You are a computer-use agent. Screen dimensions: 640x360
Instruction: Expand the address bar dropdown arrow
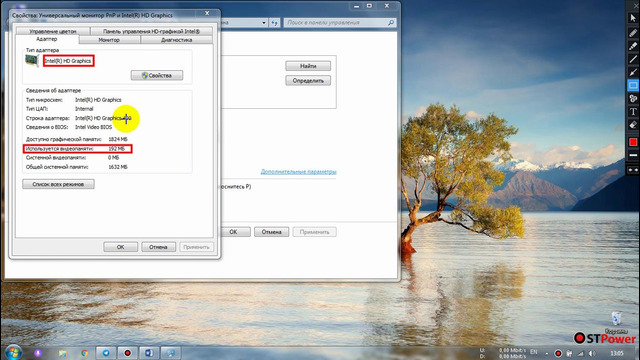coord(264,23)
